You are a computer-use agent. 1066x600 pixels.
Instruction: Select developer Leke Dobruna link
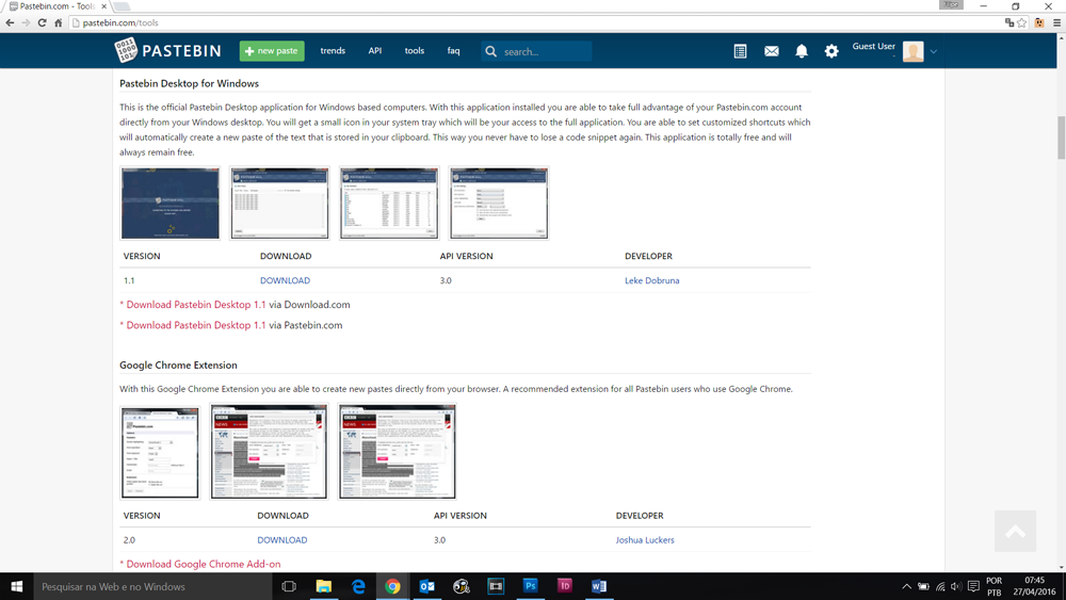tap(652, 280)
